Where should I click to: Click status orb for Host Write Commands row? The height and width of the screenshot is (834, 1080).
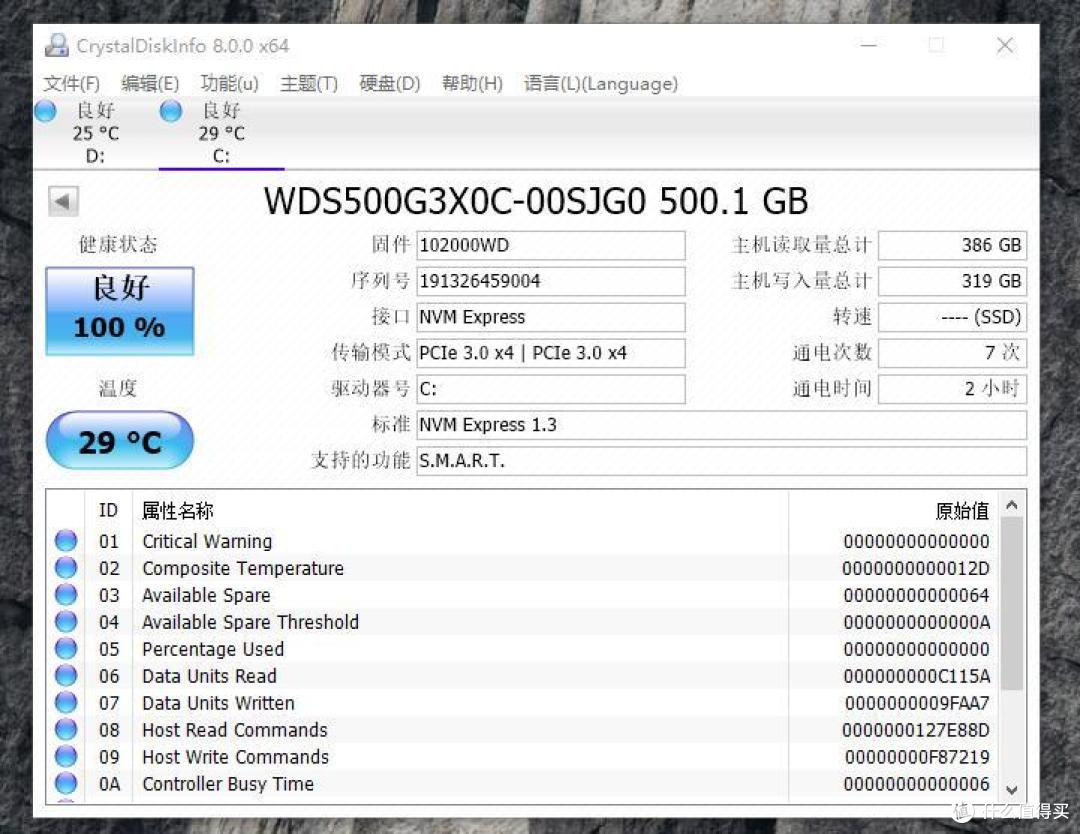click(66, 756)
